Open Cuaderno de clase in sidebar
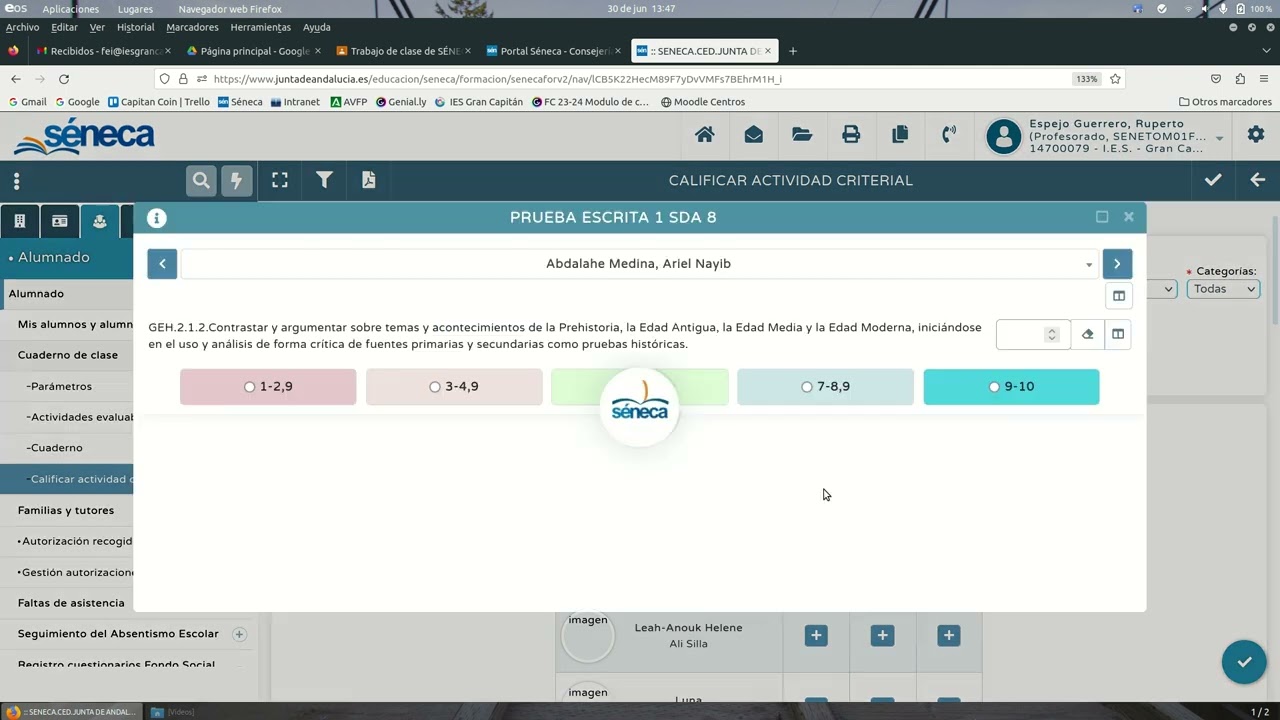This screenshot has width=1280, height=720. pyautogui.click(x=68, y=355)
